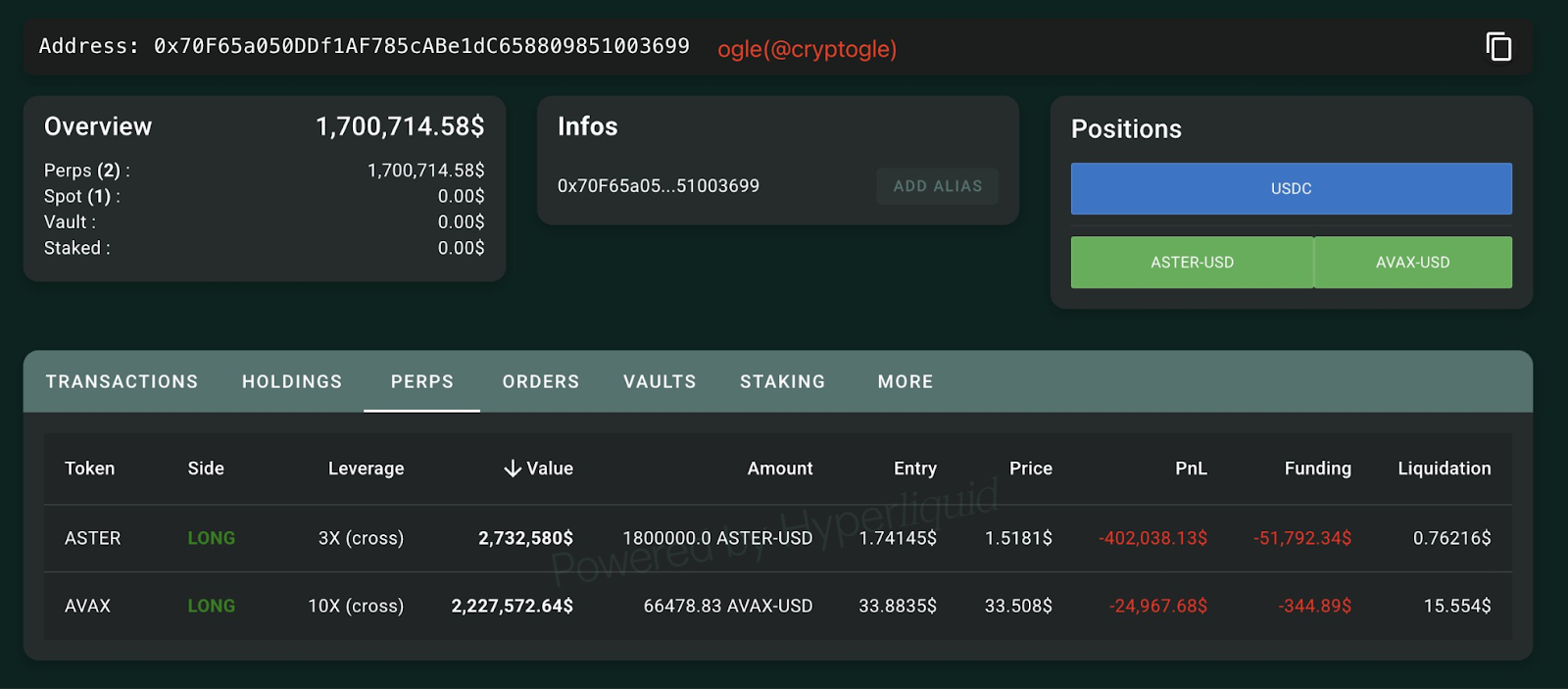1568x689 pixels.
Task: Open the Transactions tab
Action: [x=122, y=381]
